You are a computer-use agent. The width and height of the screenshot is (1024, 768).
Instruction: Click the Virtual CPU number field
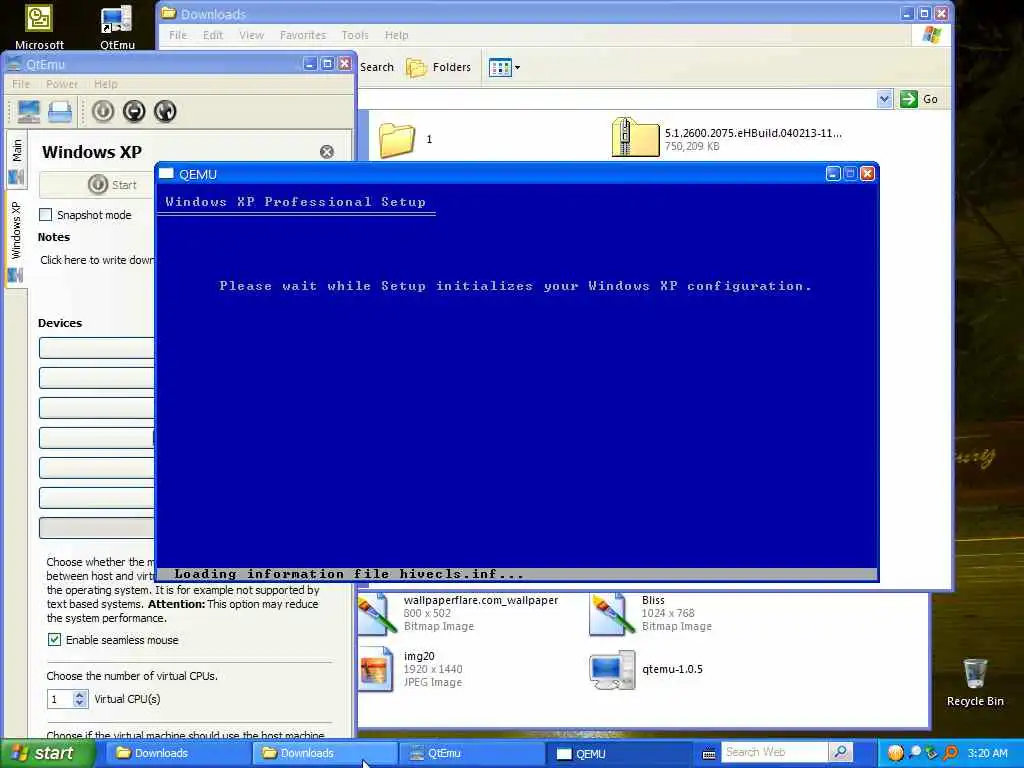point(60,699)
